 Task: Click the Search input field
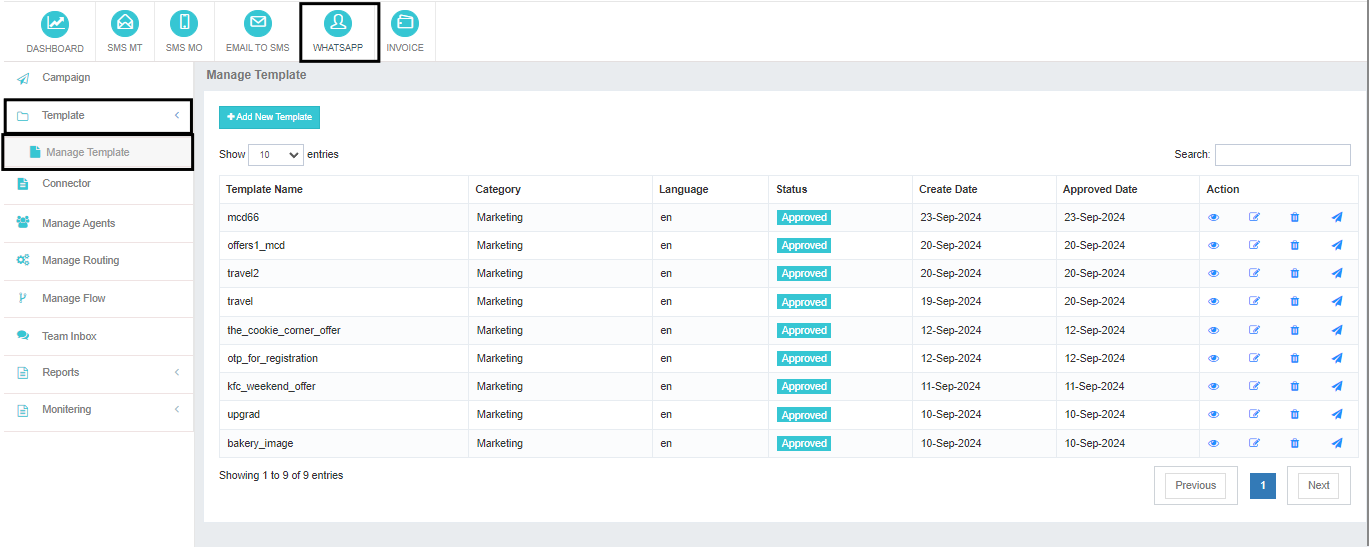coord(1282,155)
